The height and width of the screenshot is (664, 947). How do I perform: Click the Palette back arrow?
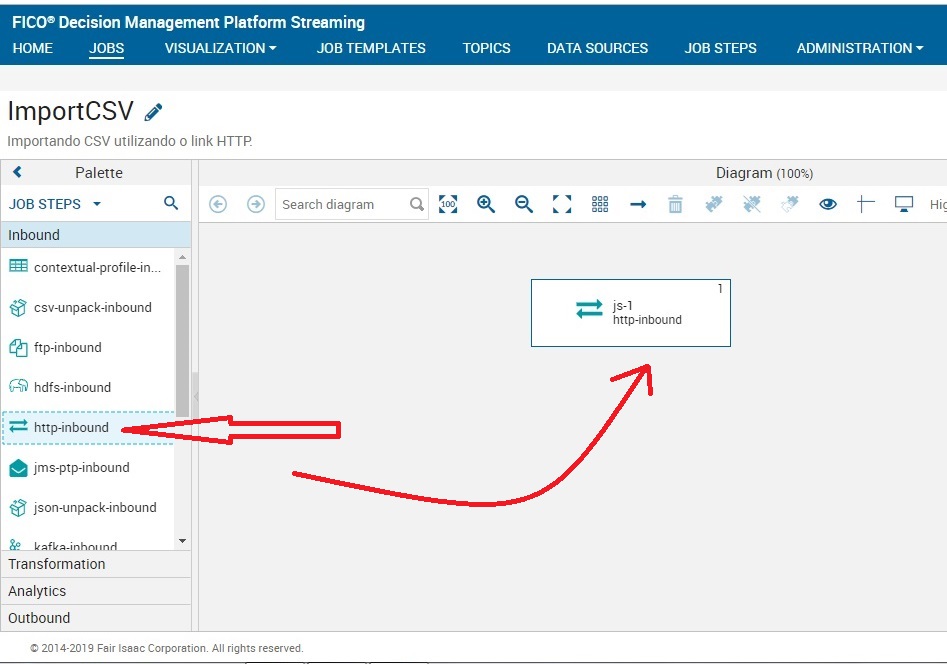(x=16, y=172)
